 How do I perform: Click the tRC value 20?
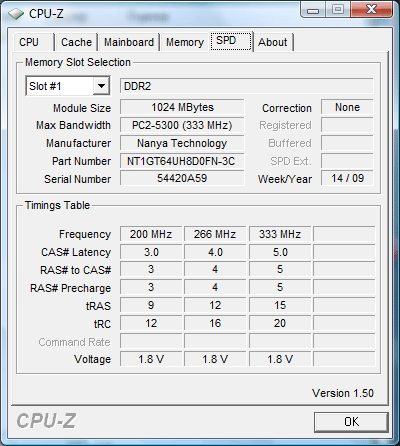point(280,323)
